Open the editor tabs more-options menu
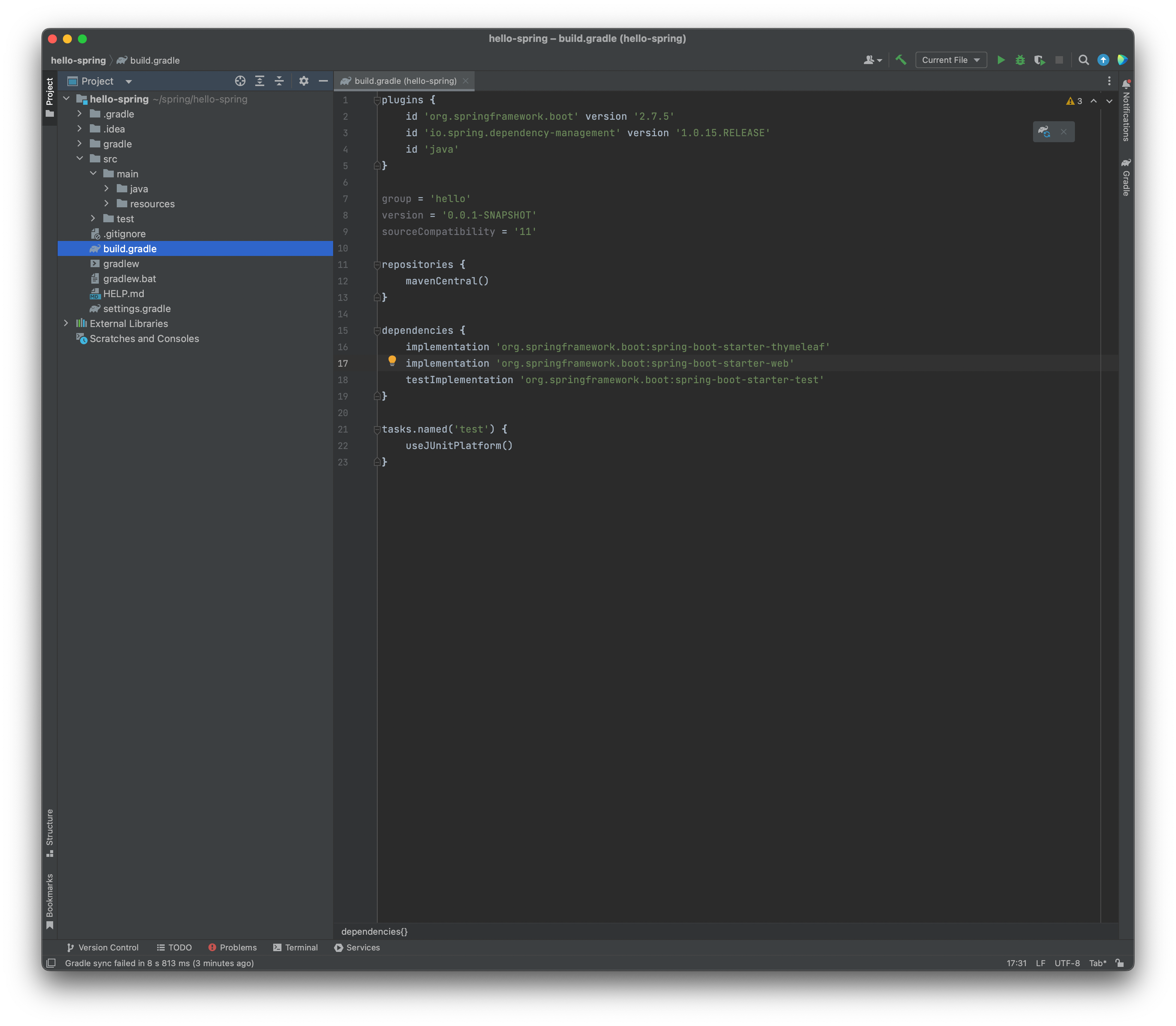The image size is (1176, 1026). (x=1109, y=81)
